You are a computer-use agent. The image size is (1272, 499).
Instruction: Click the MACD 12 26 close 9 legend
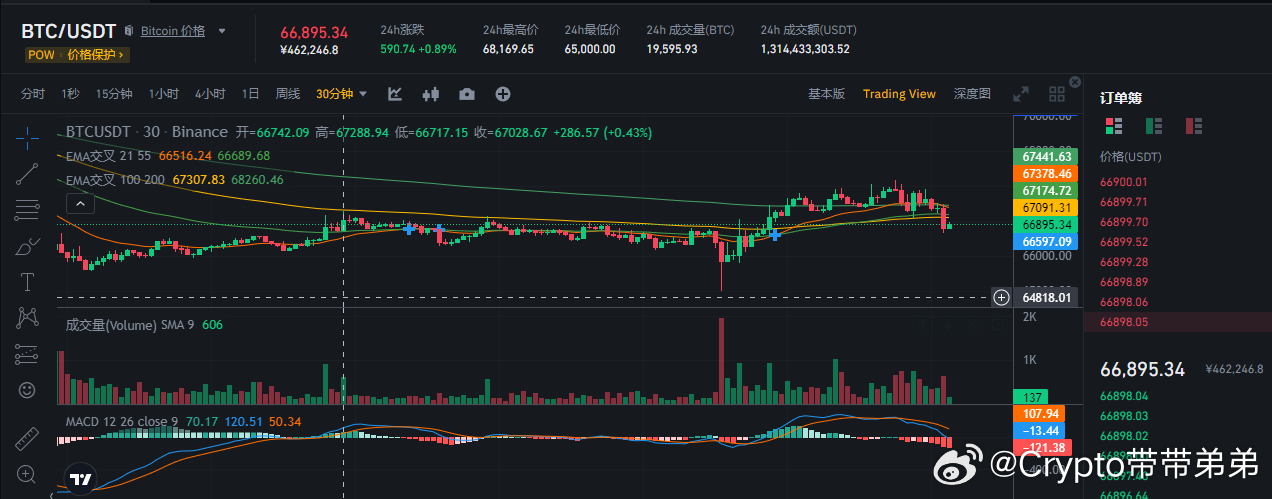coord(122,421)
